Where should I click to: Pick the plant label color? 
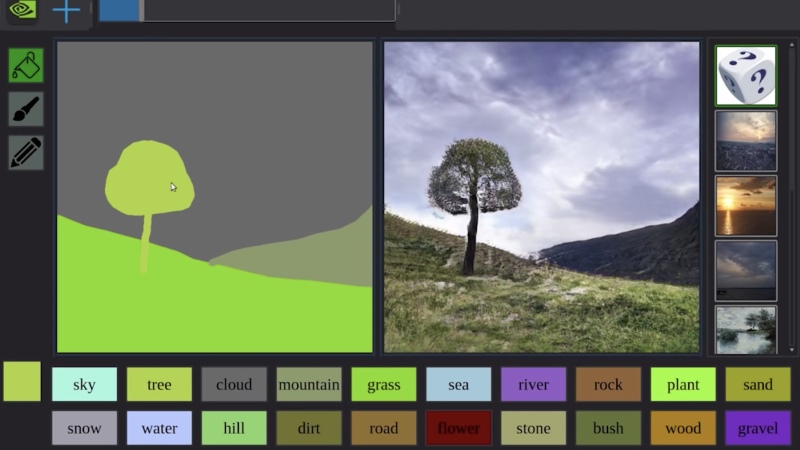tap(683, 384)
